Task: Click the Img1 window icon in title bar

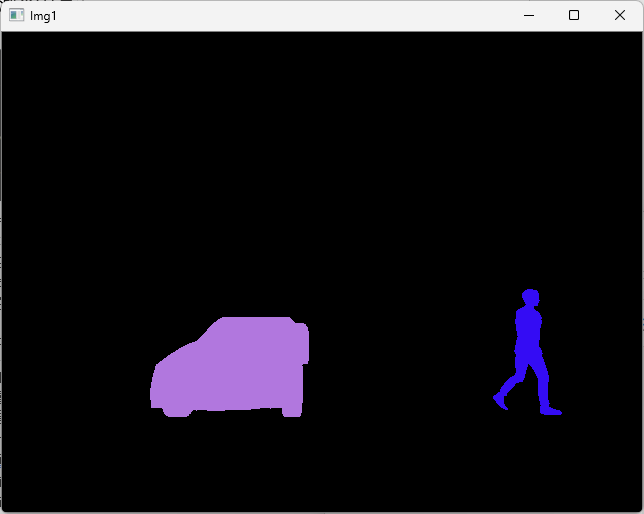Action: (x=16, y=16)
